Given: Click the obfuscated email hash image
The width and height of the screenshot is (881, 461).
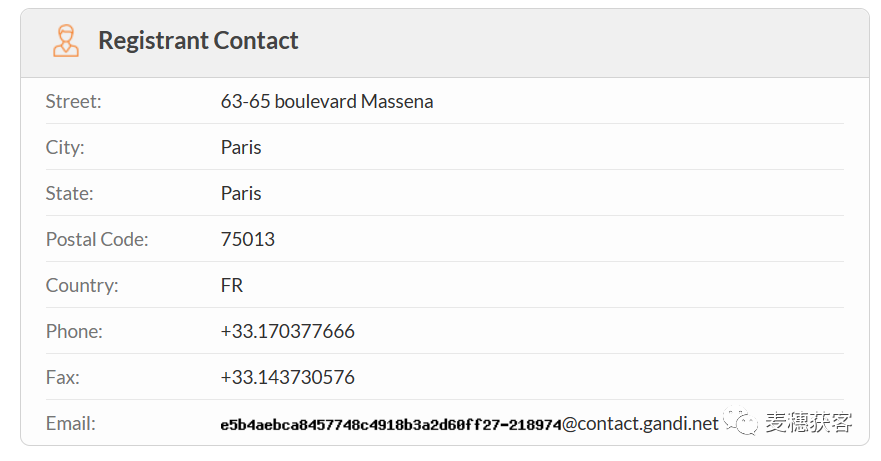Looking at the screenshot, I should (391, 425).
